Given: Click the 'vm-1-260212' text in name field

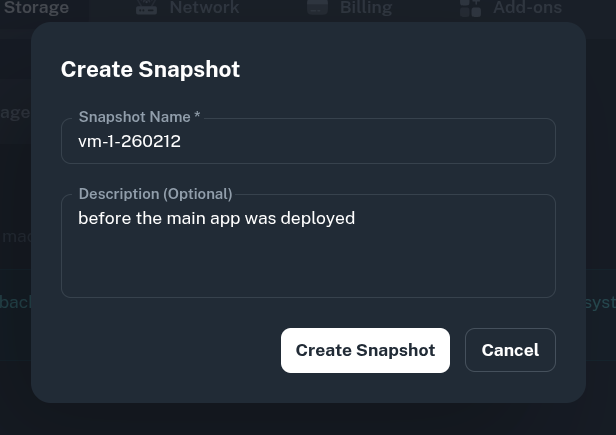Looking at the screenshot, I should pyautogui.click(x=129, y=141).
